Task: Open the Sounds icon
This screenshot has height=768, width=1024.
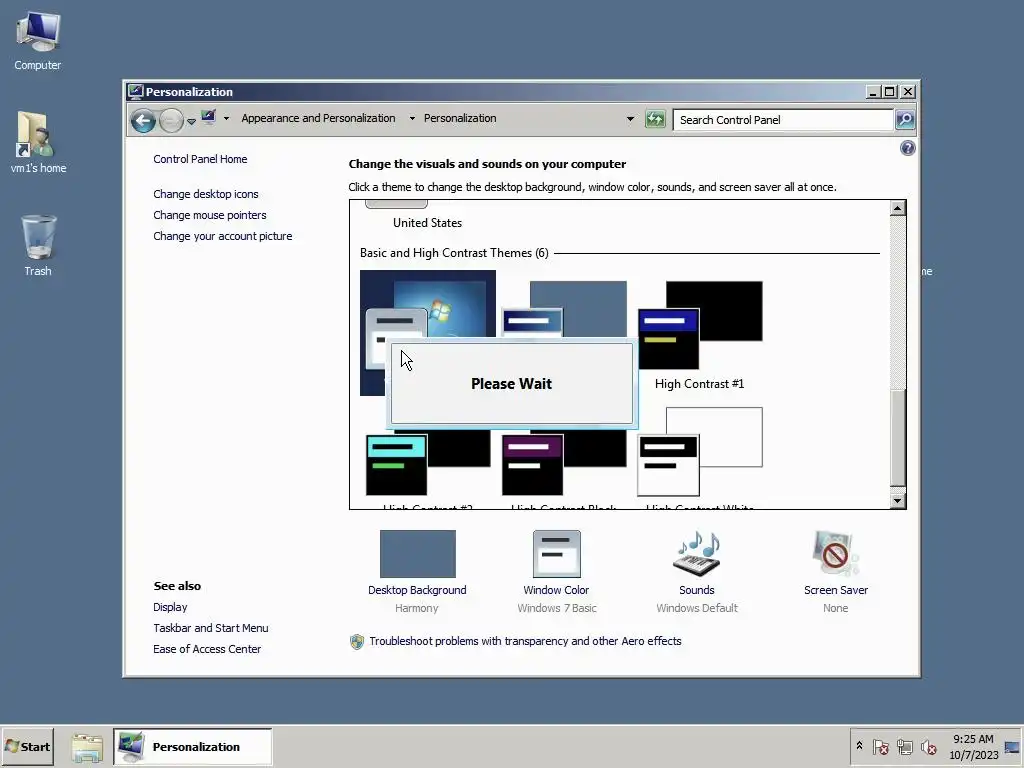Action: point(697,554)
